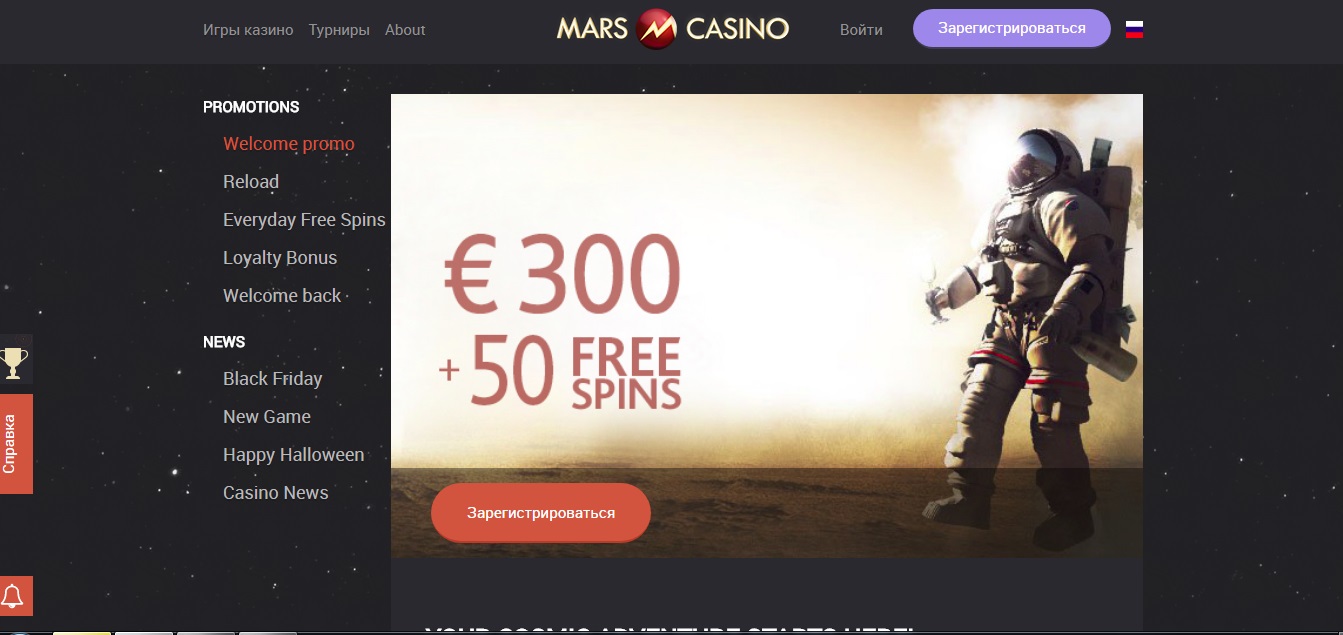Click the Войти login link

click(x=861, y=30)
